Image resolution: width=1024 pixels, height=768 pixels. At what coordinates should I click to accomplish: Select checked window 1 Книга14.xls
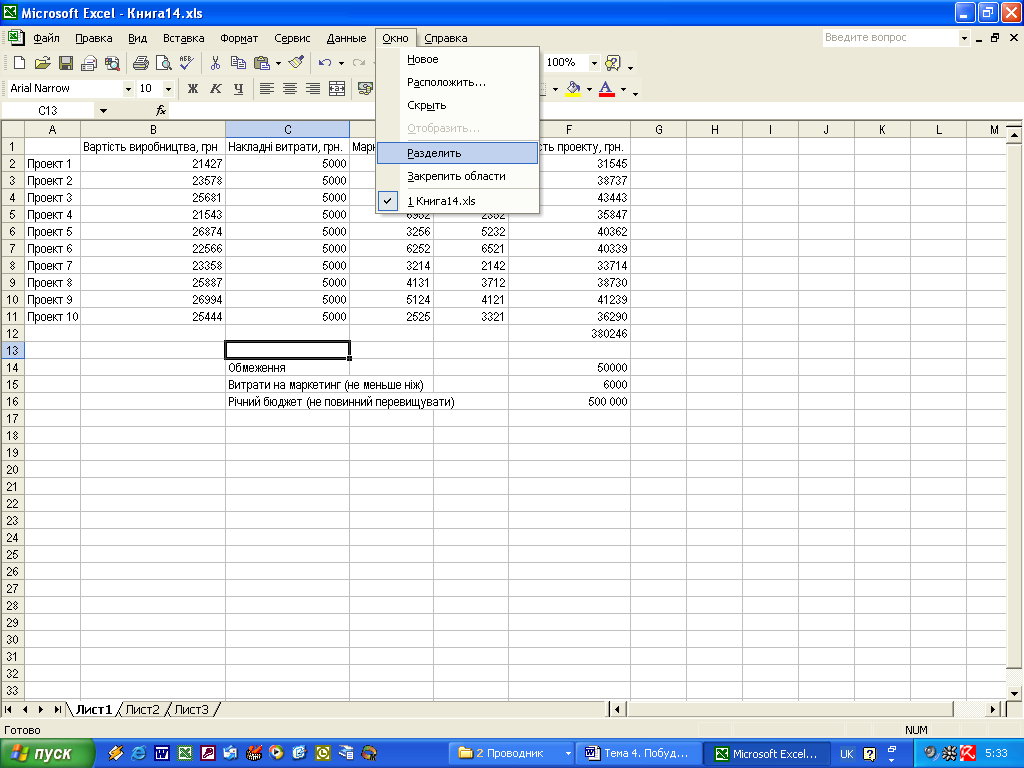pyautogui.click(x=458, y=200)
